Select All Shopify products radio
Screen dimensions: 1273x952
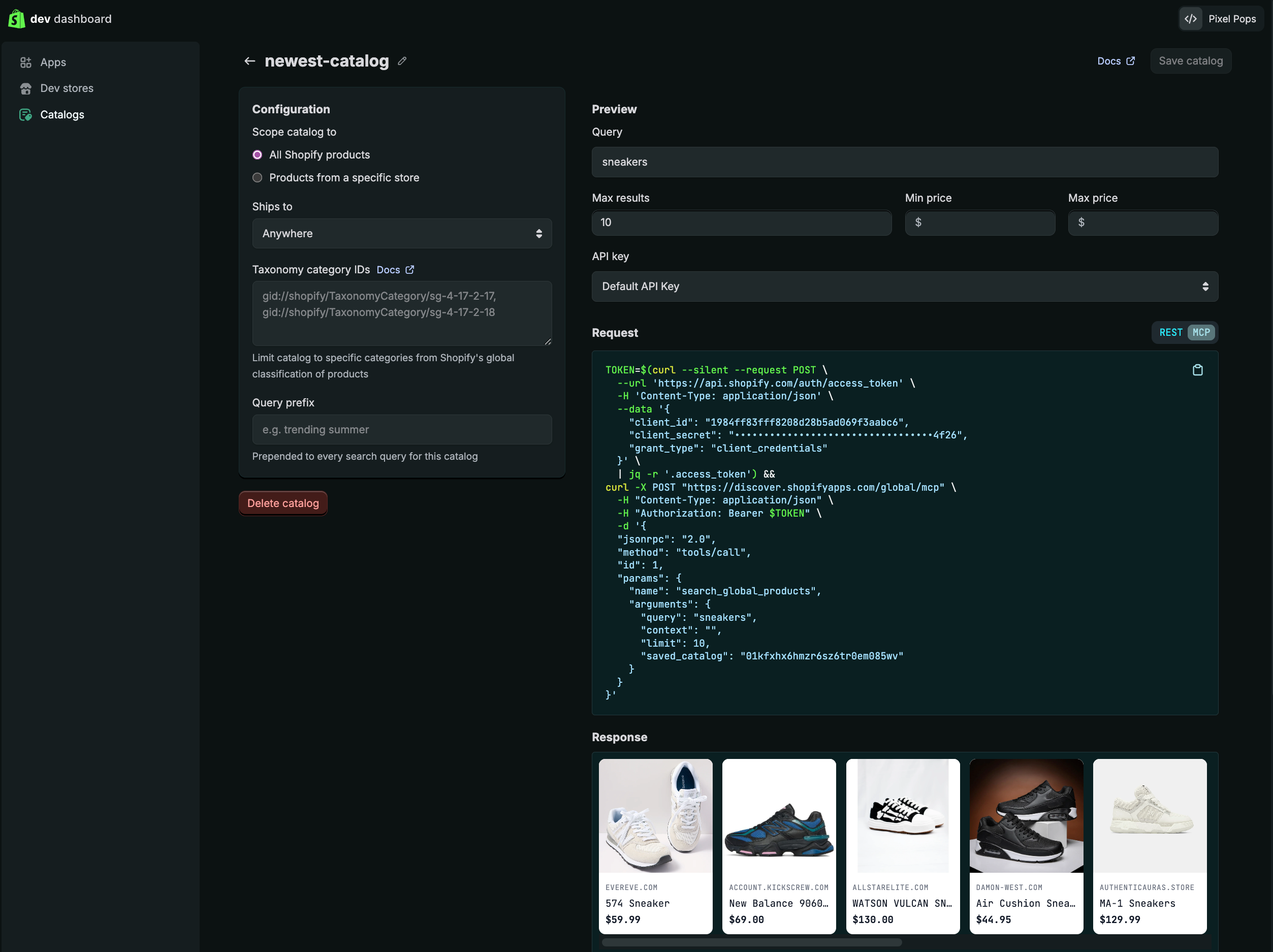pyautogui.click(x=257, y=155)
